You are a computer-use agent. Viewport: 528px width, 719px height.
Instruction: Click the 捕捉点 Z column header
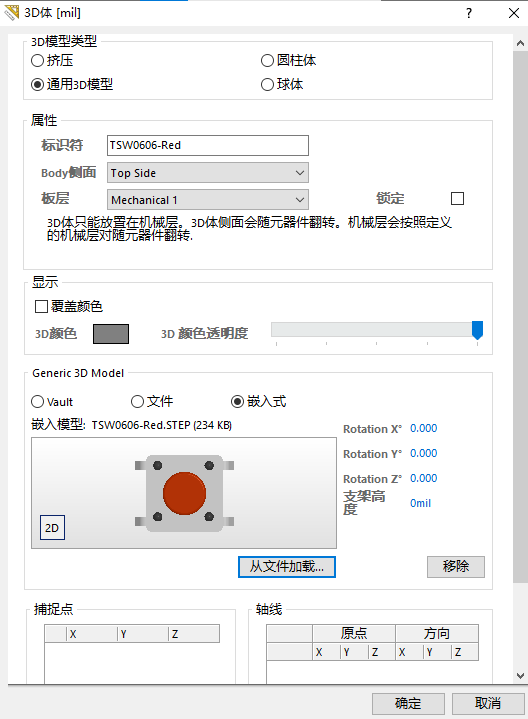194,634
